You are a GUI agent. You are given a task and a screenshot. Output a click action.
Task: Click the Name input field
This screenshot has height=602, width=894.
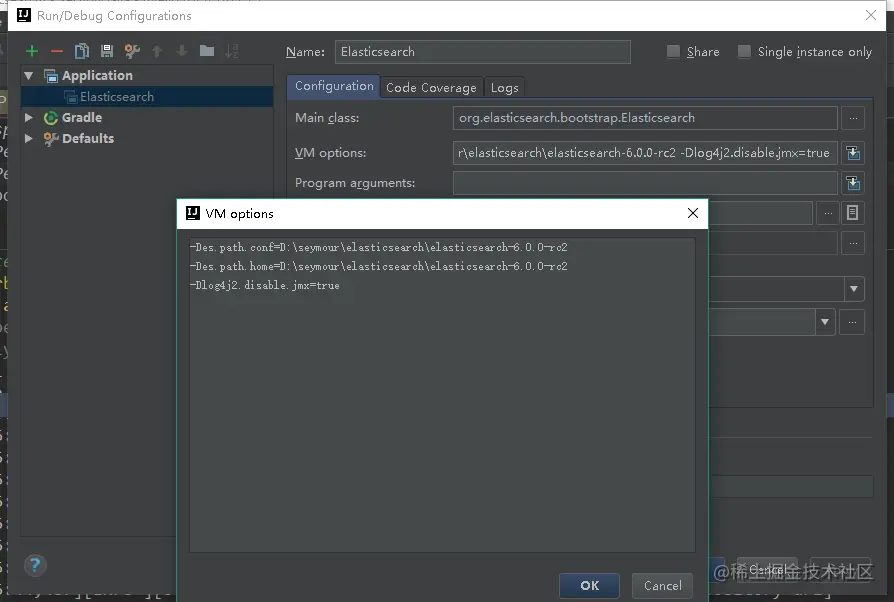[x=482, y=52]
